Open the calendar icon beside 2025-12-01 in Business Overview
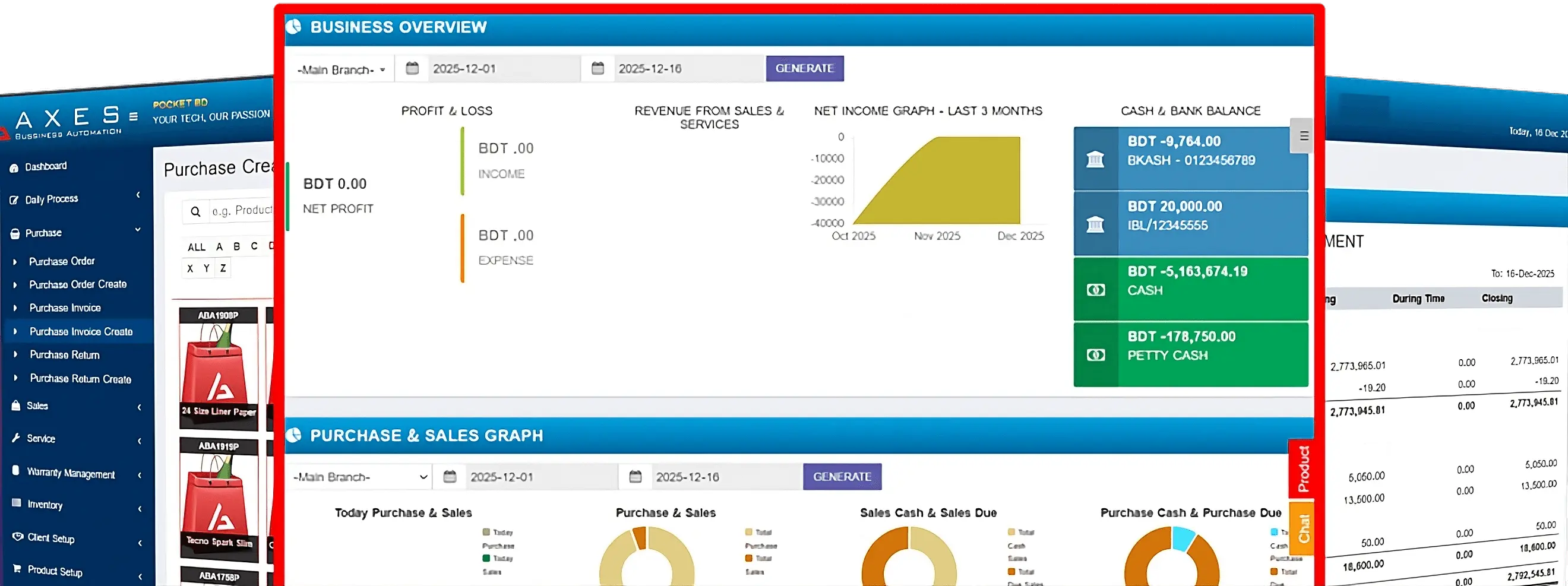The image size is (1568, 586). tap(412, 68)
